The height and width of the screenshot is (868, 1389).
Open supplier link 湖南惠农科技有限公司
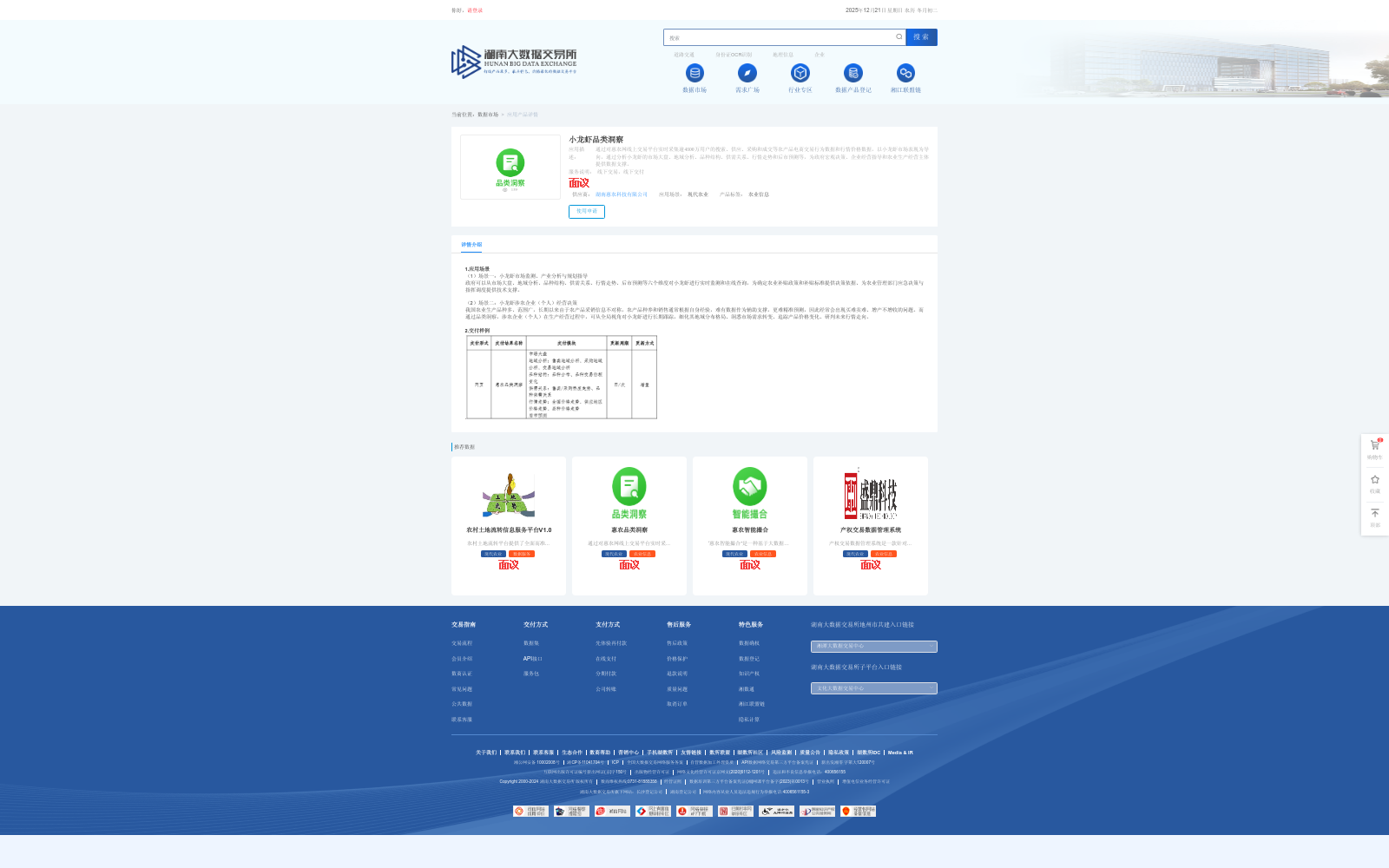click(x=622, y=194)
